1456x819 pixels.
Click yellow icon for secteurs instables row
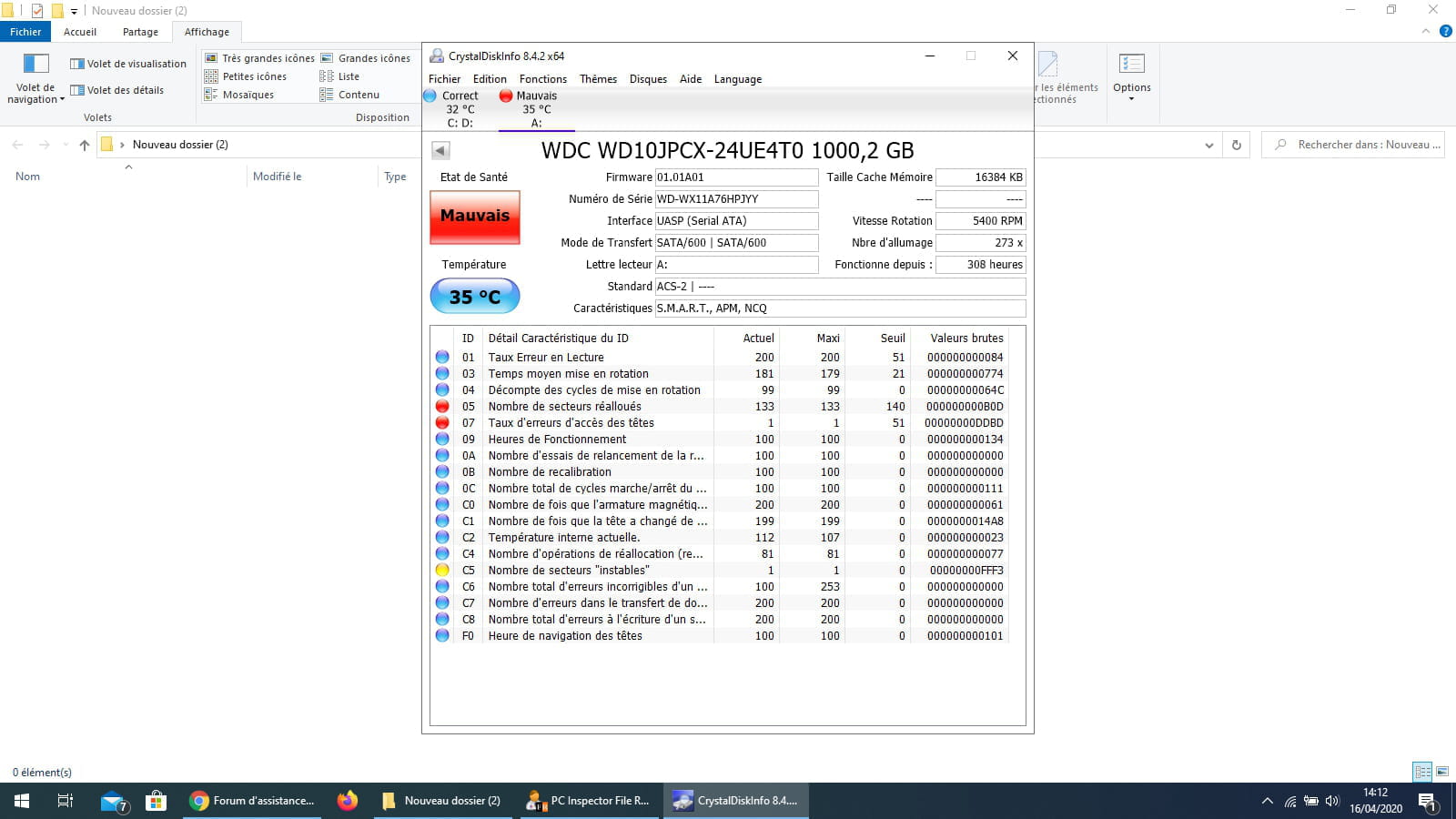click(442, 571)
